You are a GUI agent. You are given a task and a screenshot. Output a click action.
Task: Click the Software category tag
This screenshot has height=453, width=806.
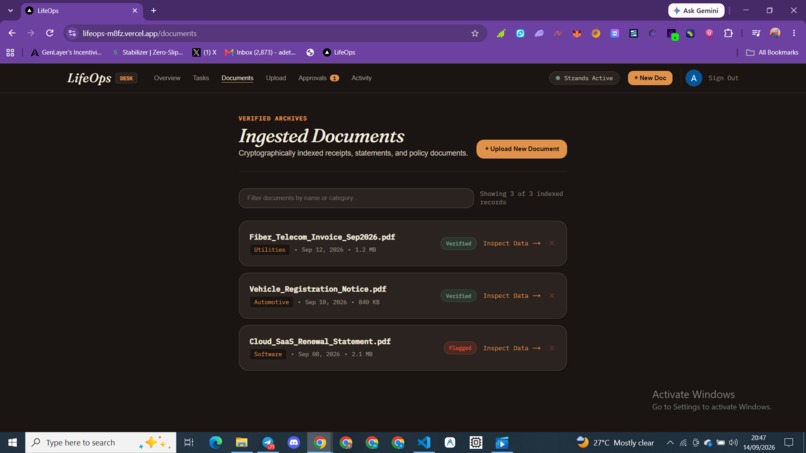click(x=268, y=354)
